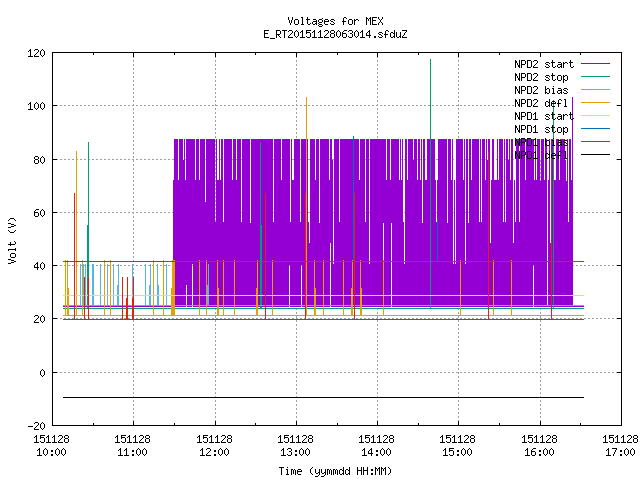Click the red line sample for NPD1 bias

(595, 142)
